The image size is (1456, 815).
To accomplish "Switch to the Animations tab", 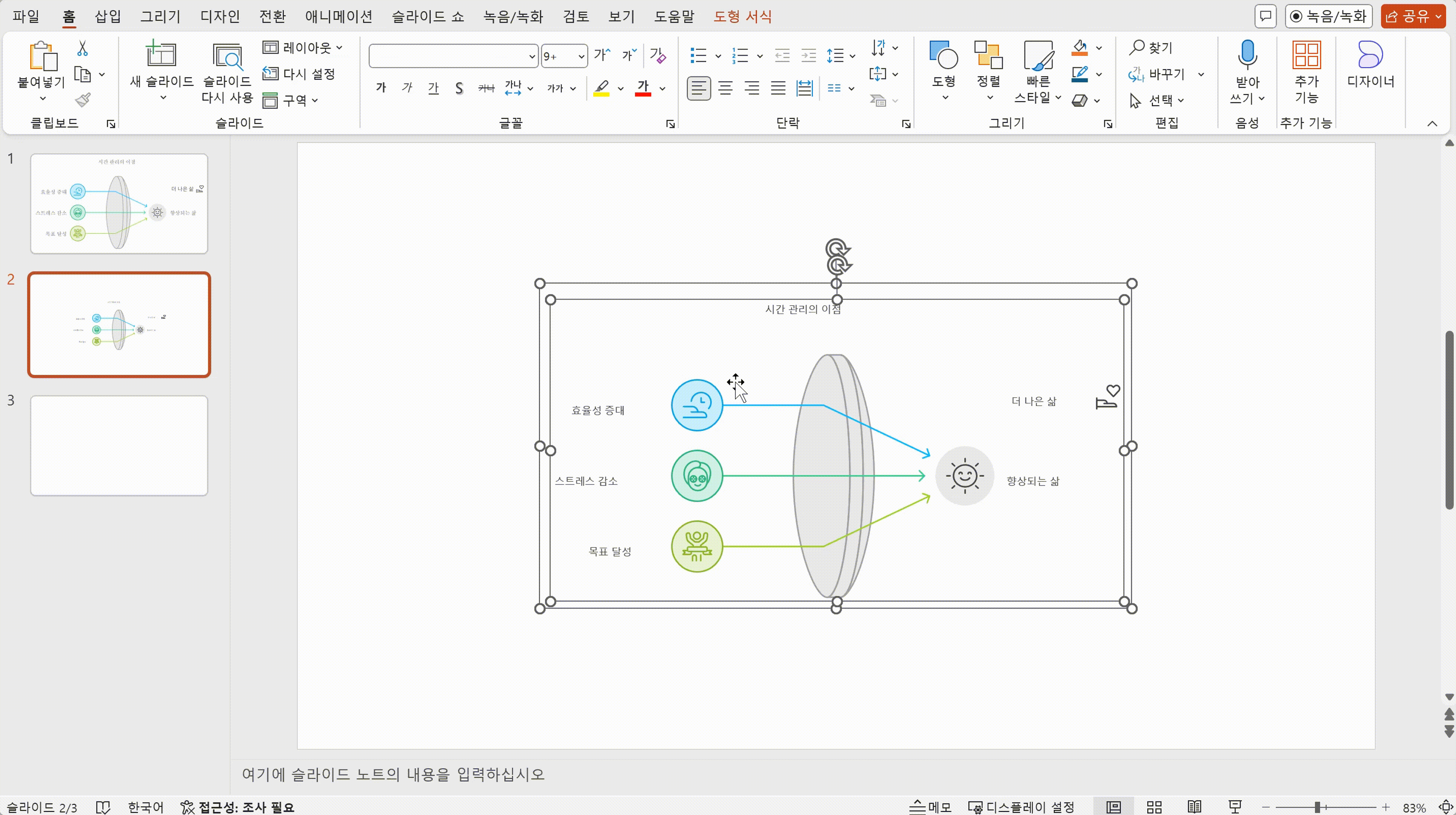I will point(339,16).
